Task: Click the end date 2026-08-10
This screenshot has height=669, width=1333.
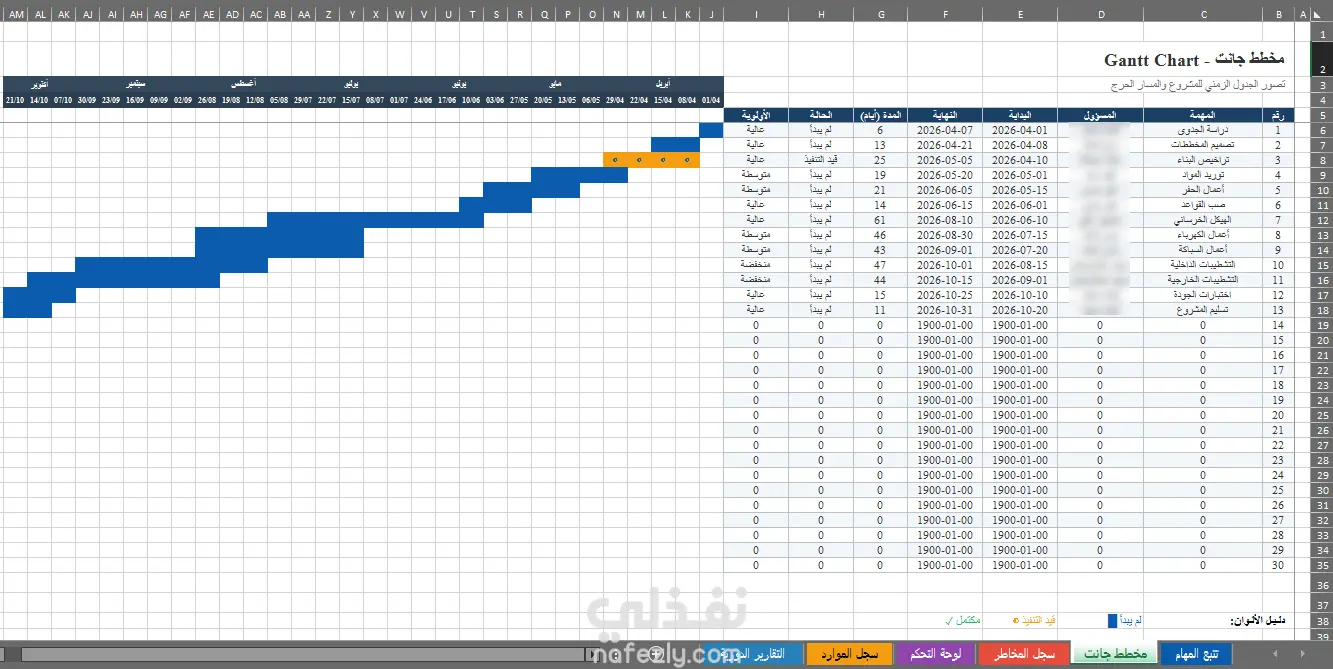Action: click(946, 220)
